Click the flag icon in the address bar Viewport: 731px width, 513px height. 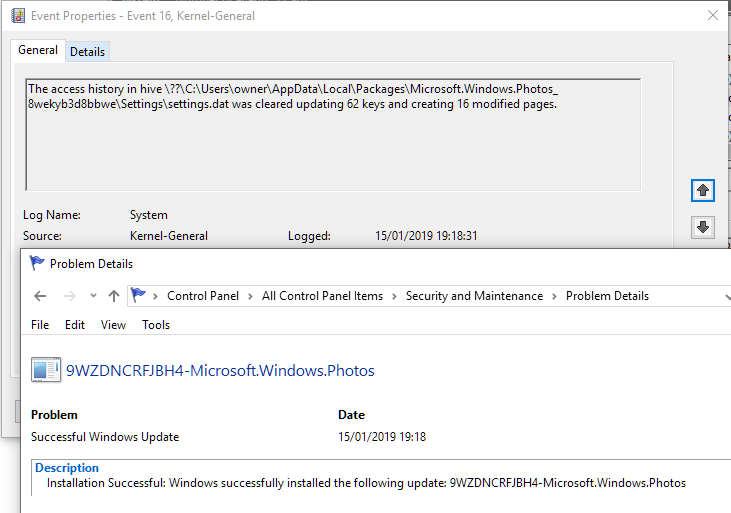point(138,296)
